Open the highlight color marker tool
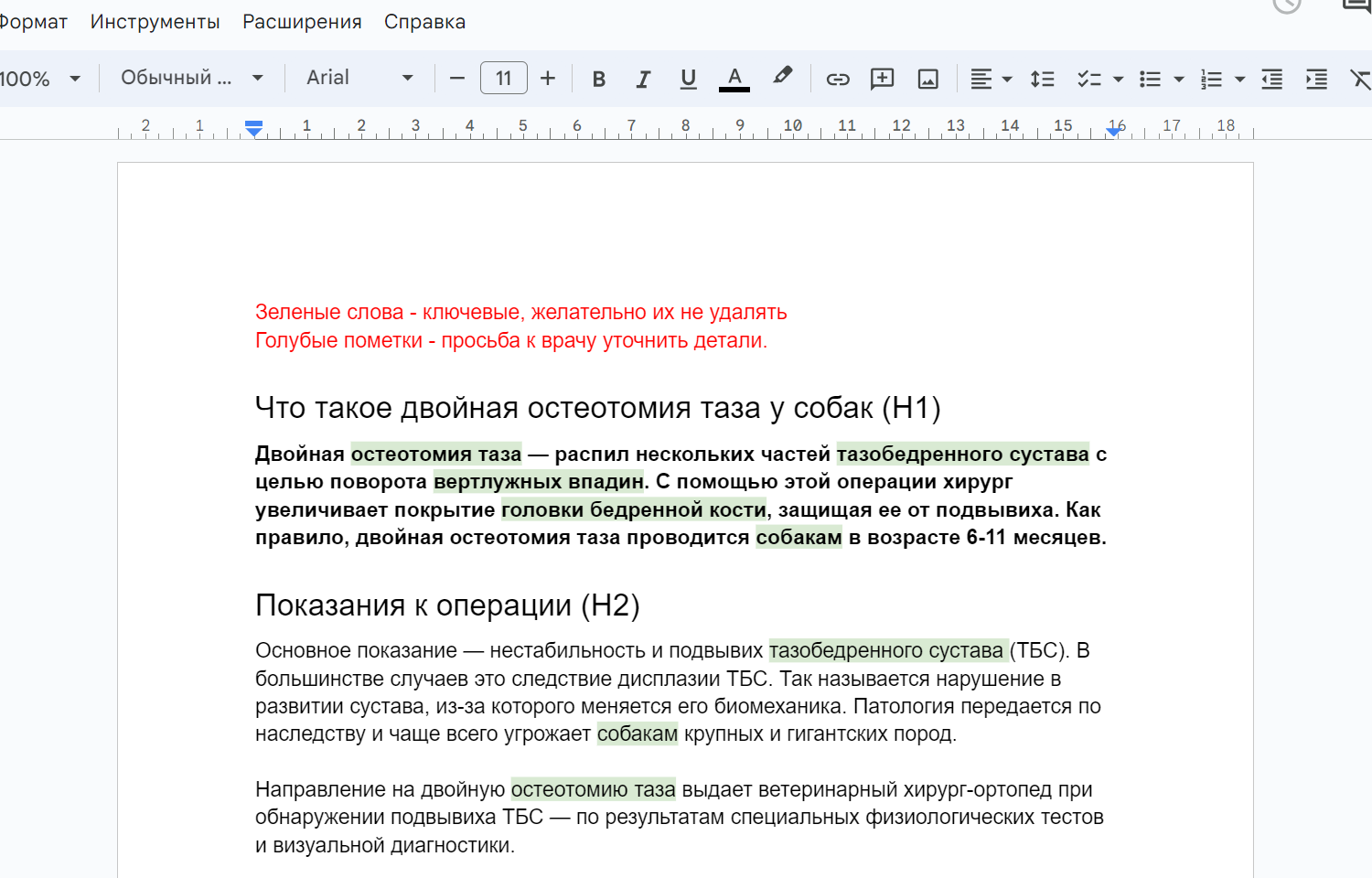The image size is (1372, 878). point(782,77)
